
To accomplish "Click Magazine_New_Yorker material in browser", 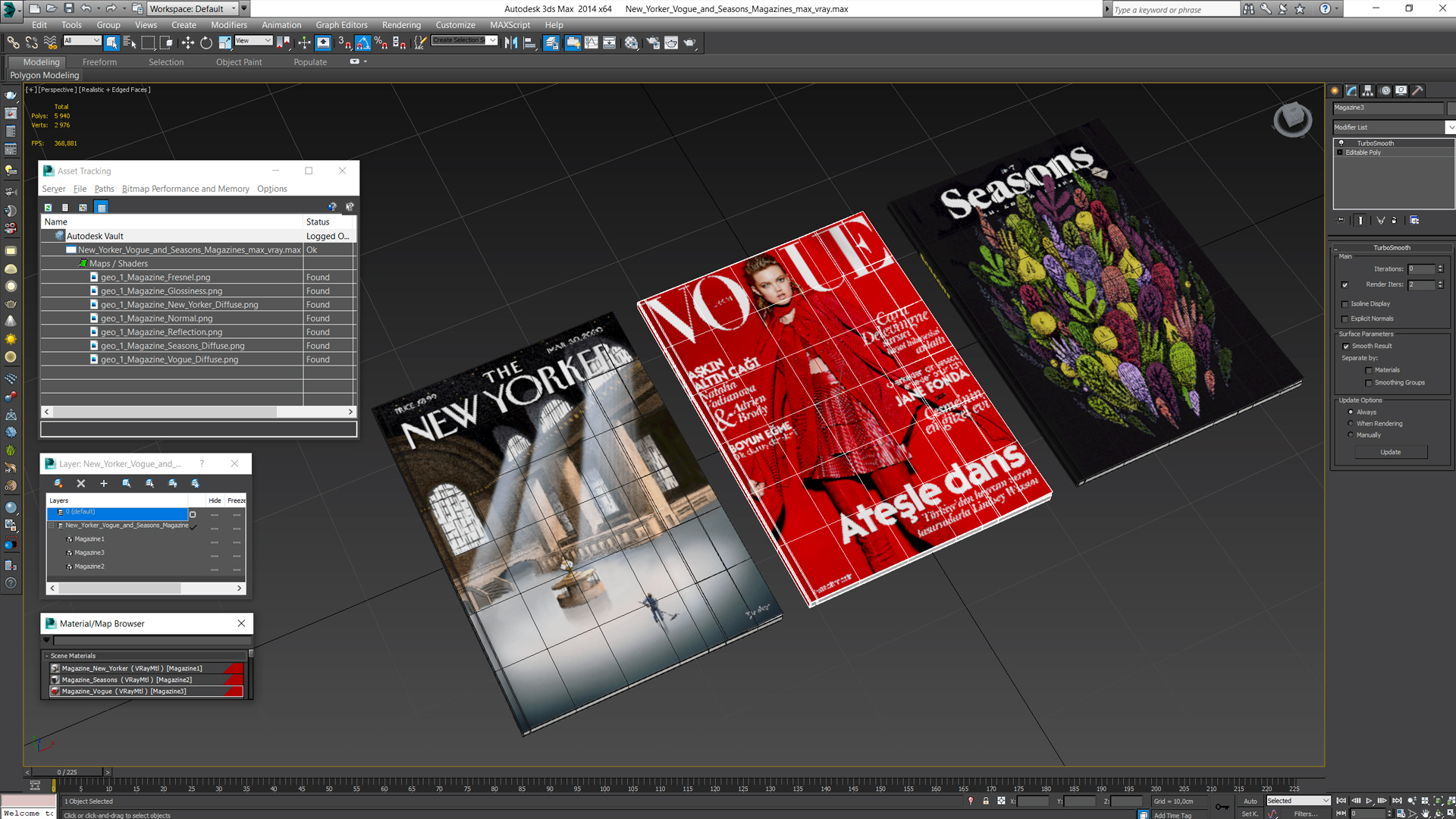I will pyautogui.click(x=146, y=668).
